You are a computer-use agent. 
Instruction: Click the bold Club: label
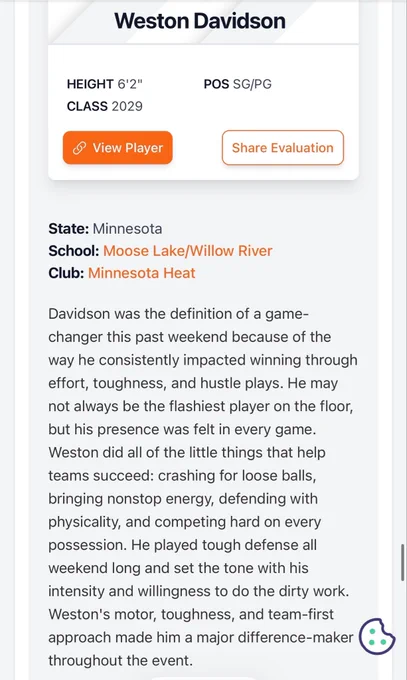[66, 273]
